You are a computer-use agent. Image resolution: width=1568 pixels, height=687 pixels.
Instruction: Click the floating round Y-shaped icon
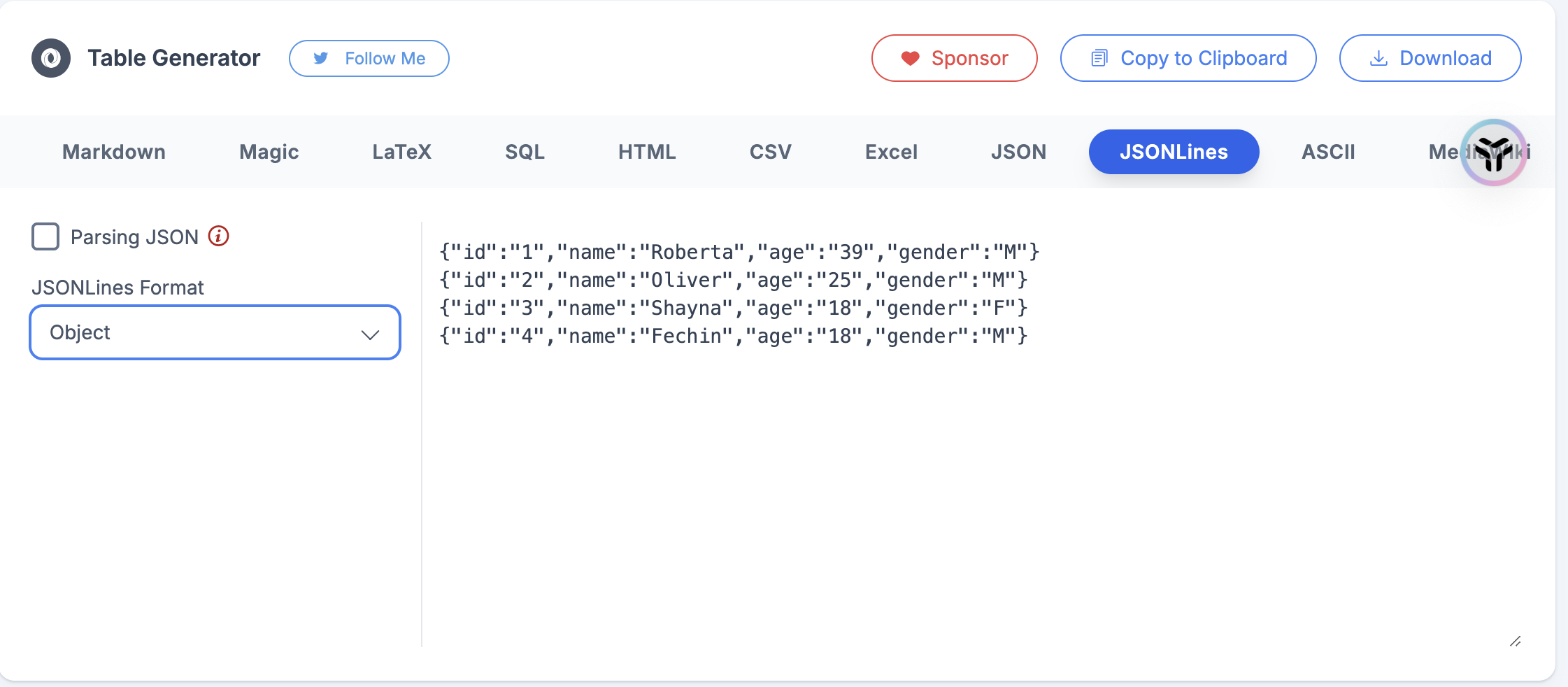tap(1493, 153)
